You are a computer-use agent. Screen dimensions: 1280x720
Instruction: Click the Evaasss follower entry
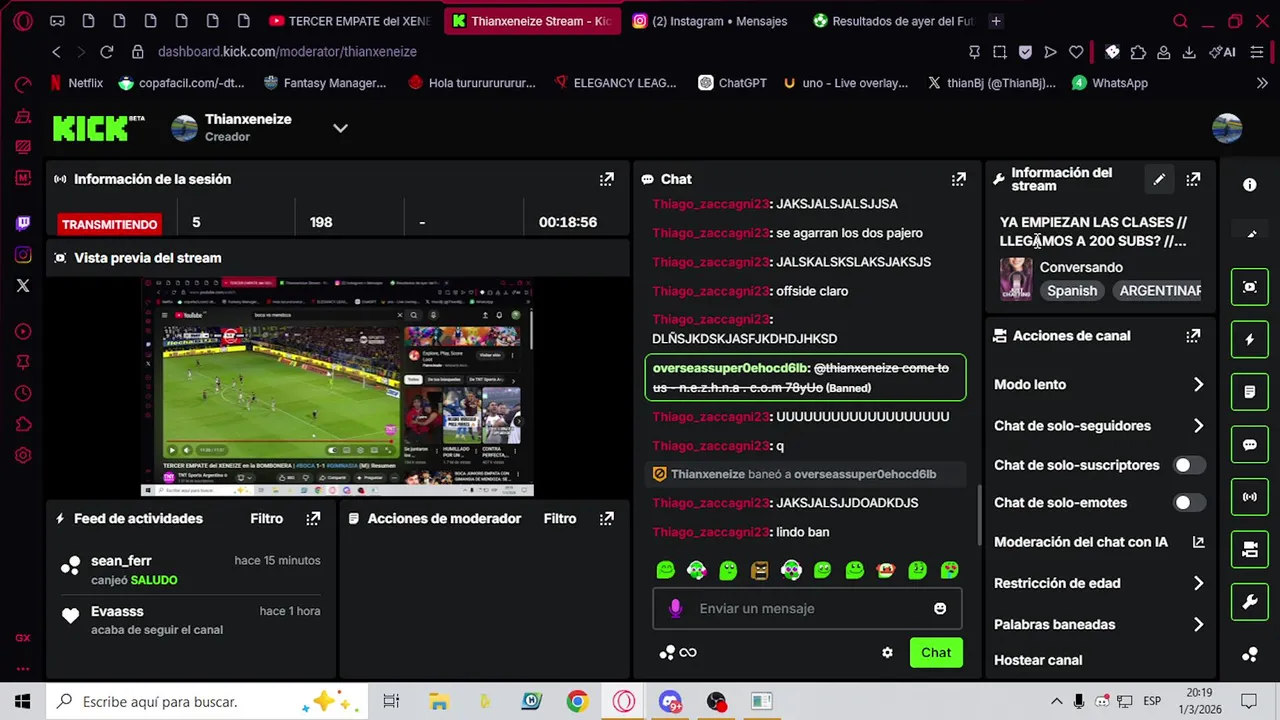[191, 620]
